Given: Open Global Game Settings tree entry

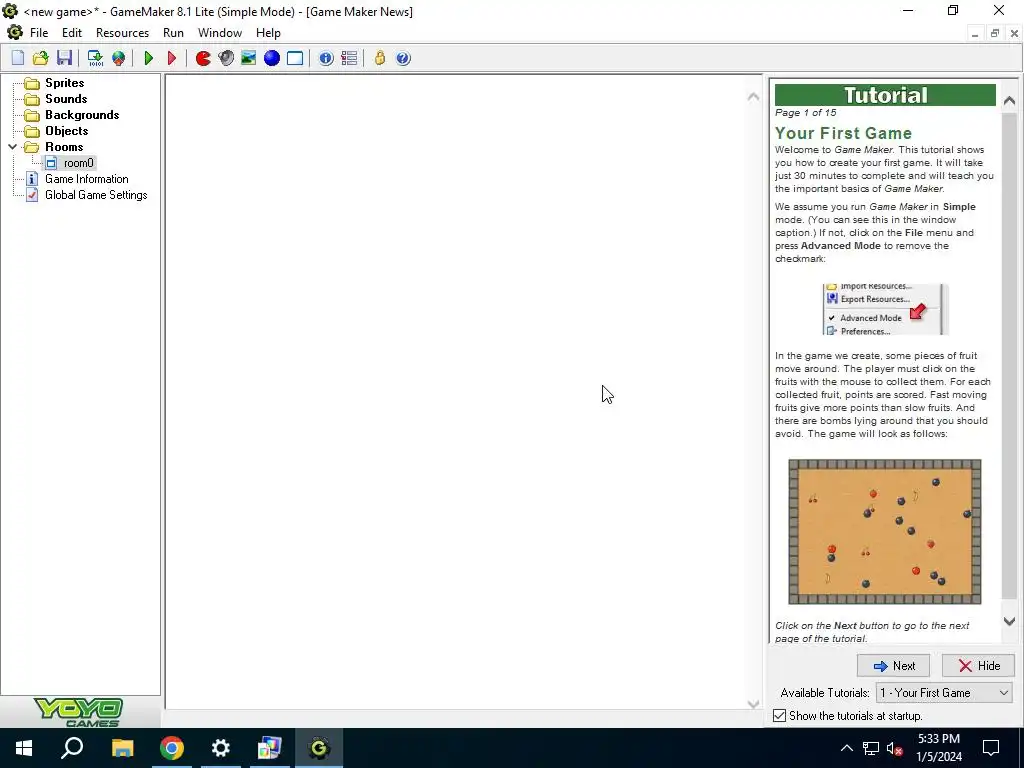Looking at the screenshot, I should tap(96, 195).
